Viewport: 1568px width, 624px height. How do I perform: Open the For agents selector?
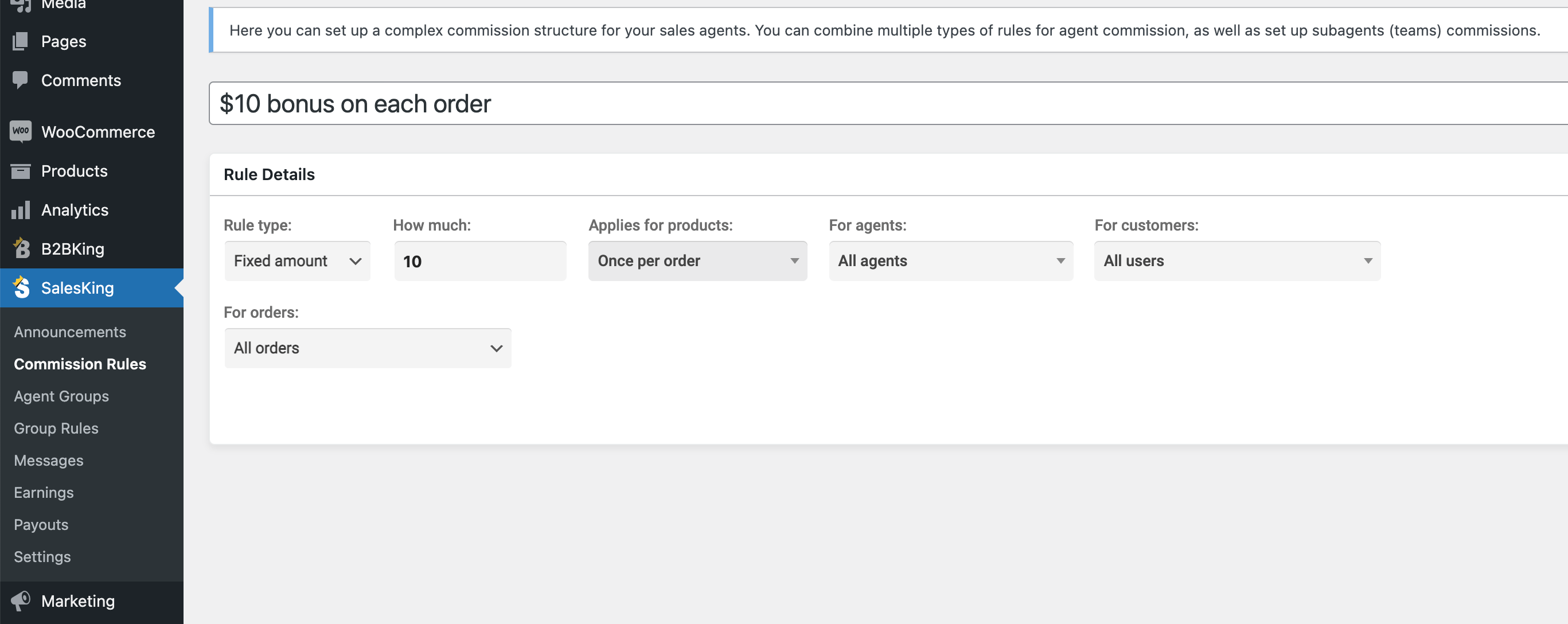click(951, 260)
